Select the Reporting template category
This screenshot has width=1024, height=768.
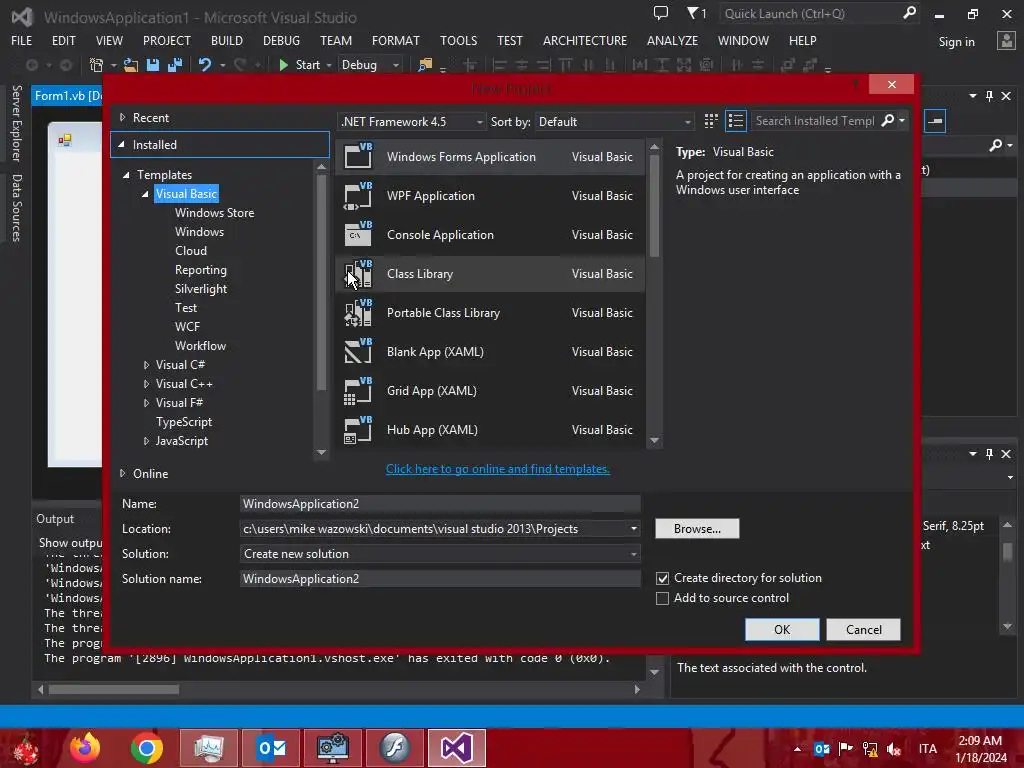(200, 270)
